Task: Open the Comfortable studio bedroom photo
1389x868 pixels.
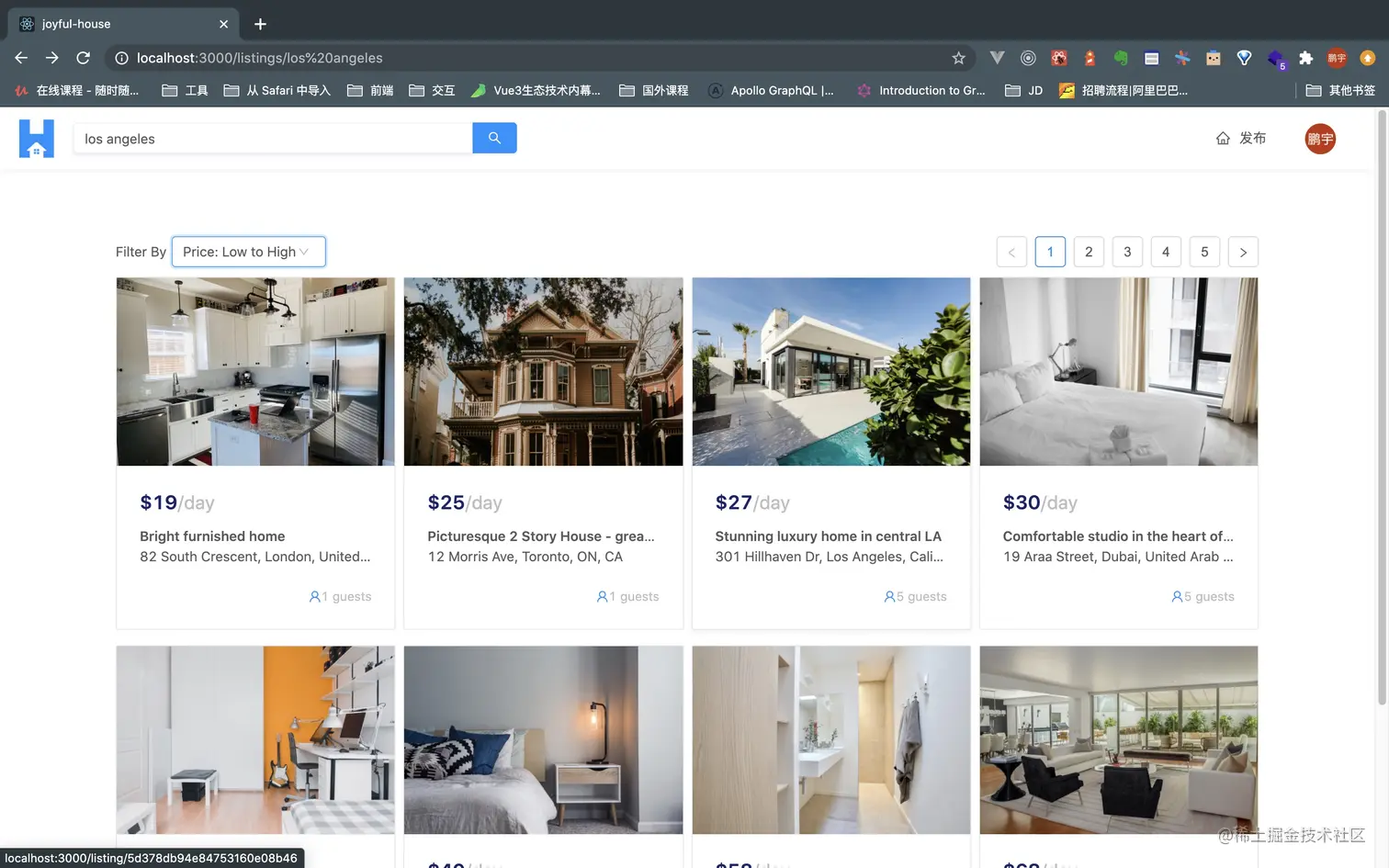Action: point(1119,372)
